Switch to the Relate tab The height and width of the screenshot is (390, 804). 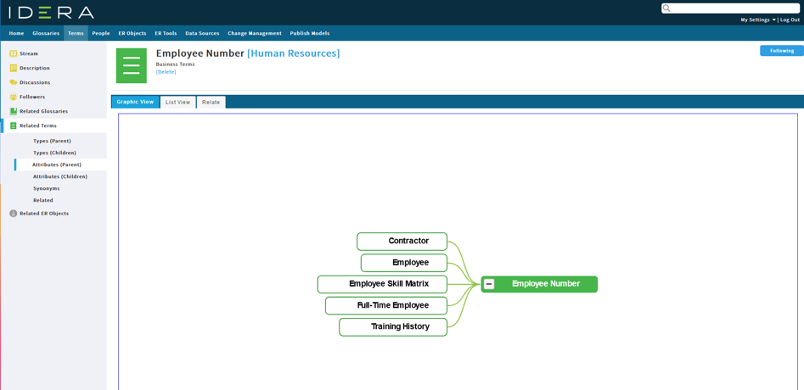(211, 102)
